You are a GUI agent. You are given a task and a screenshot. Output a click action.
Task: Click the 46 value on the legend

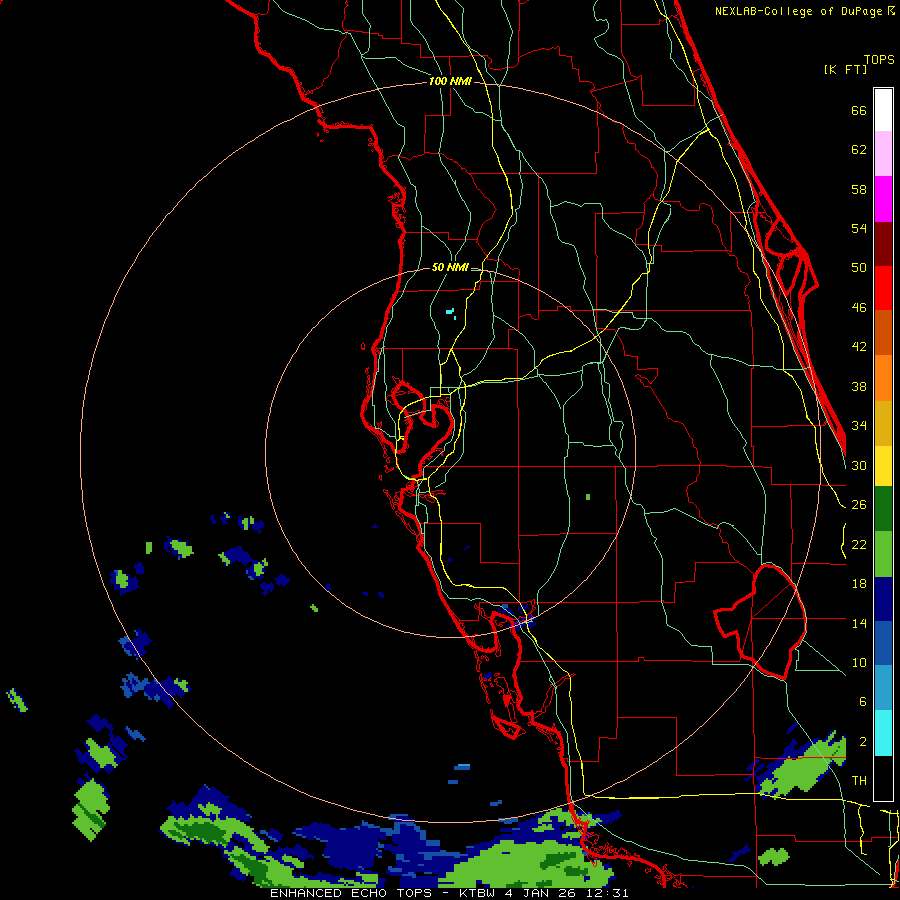point(859,308)
